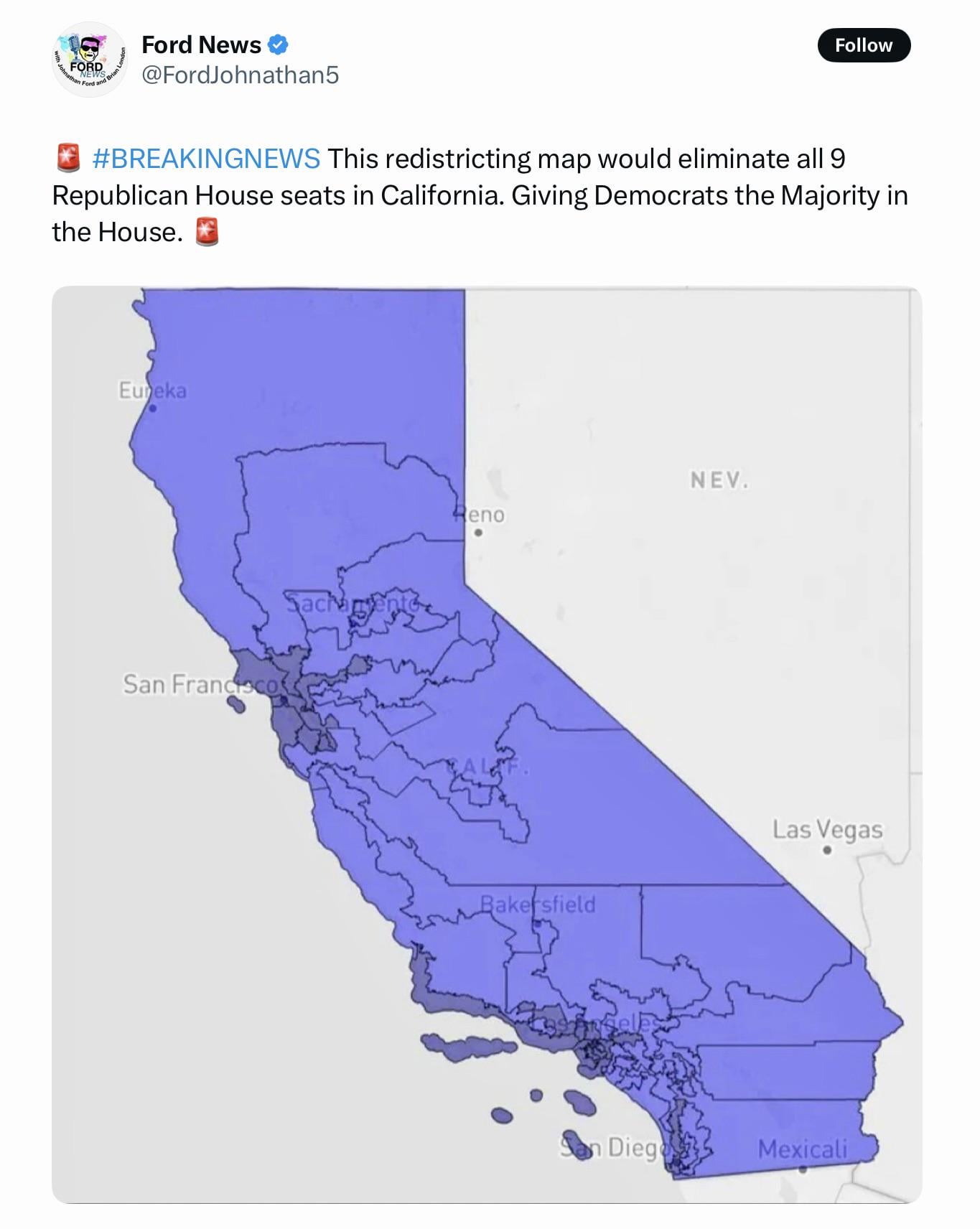The image size is (980, 1229).
Task: Open the @FordJohnathan5 handle
Action: (x=240, y=75)
